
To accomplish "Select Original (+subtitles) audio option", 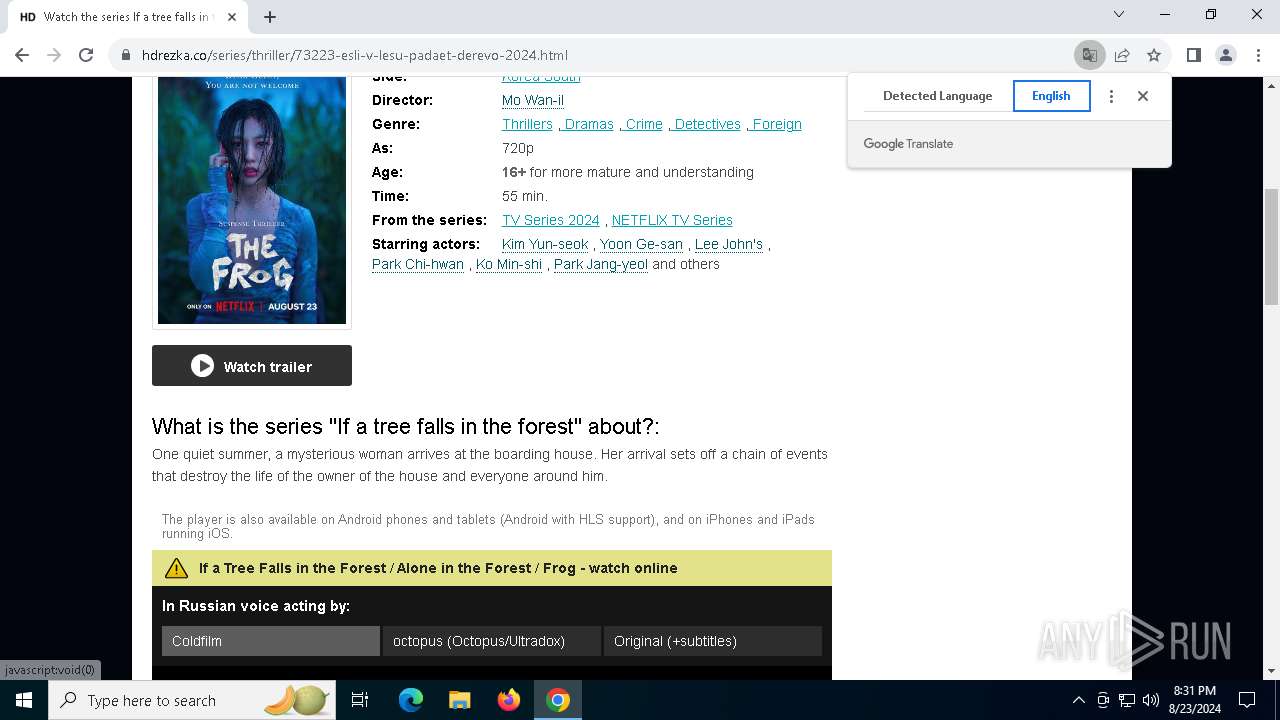I will [x=712, y=641].
